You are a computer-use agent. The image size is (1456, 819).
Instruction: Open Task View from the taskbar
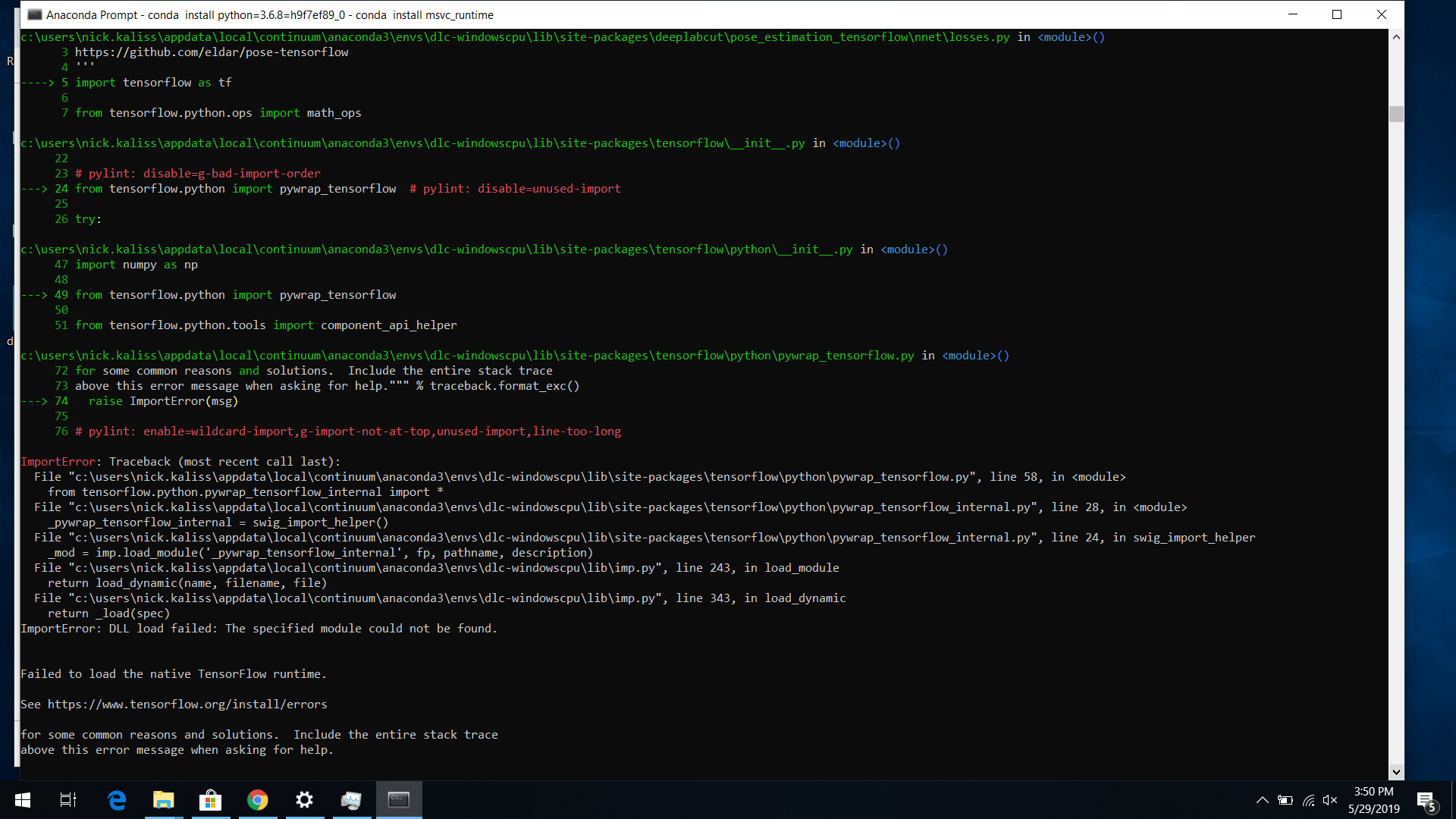[68, 800]
